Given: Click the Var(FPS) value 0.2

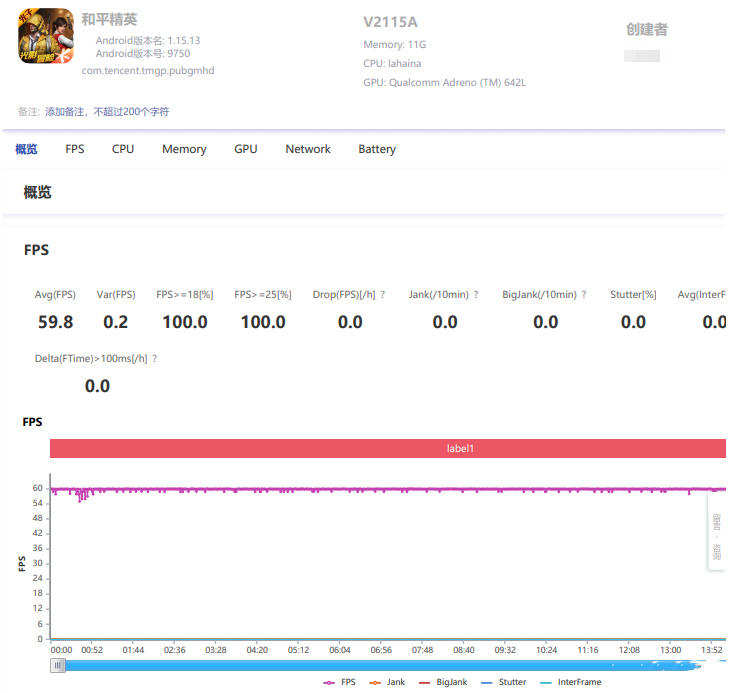Looking at the screenshot, I should coord(116,322).
